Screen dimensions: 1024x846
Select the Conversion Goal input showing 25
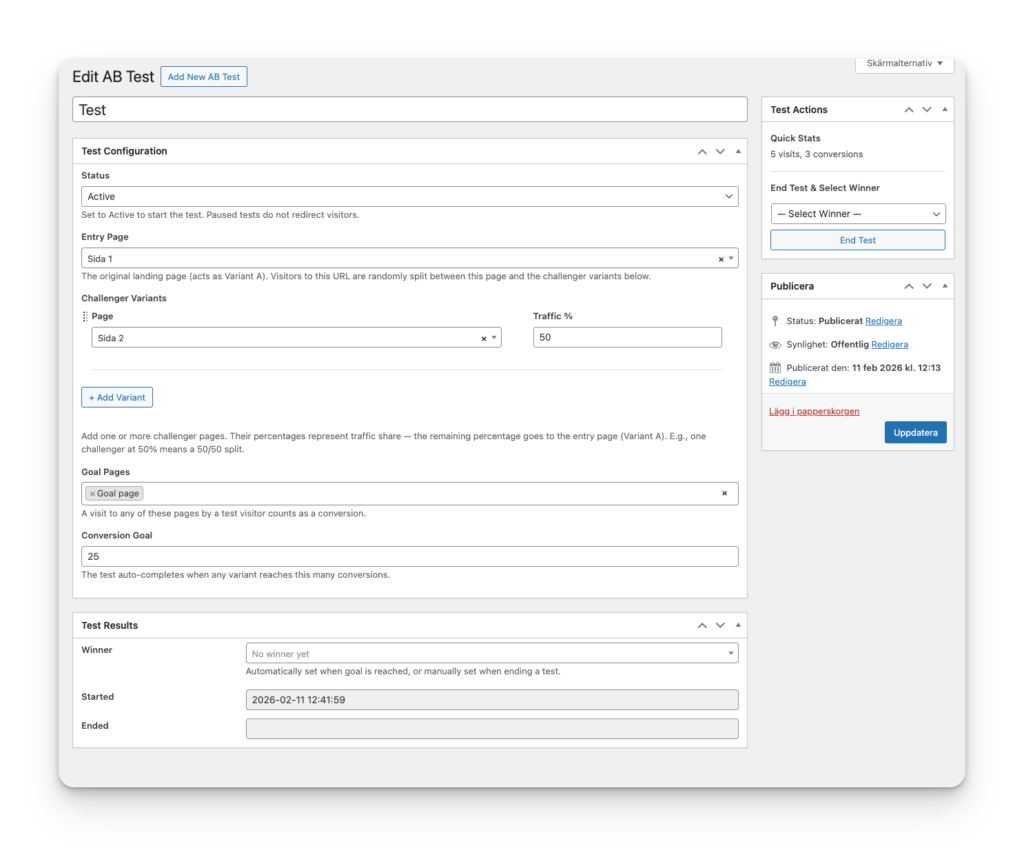(x=409, y=556)
